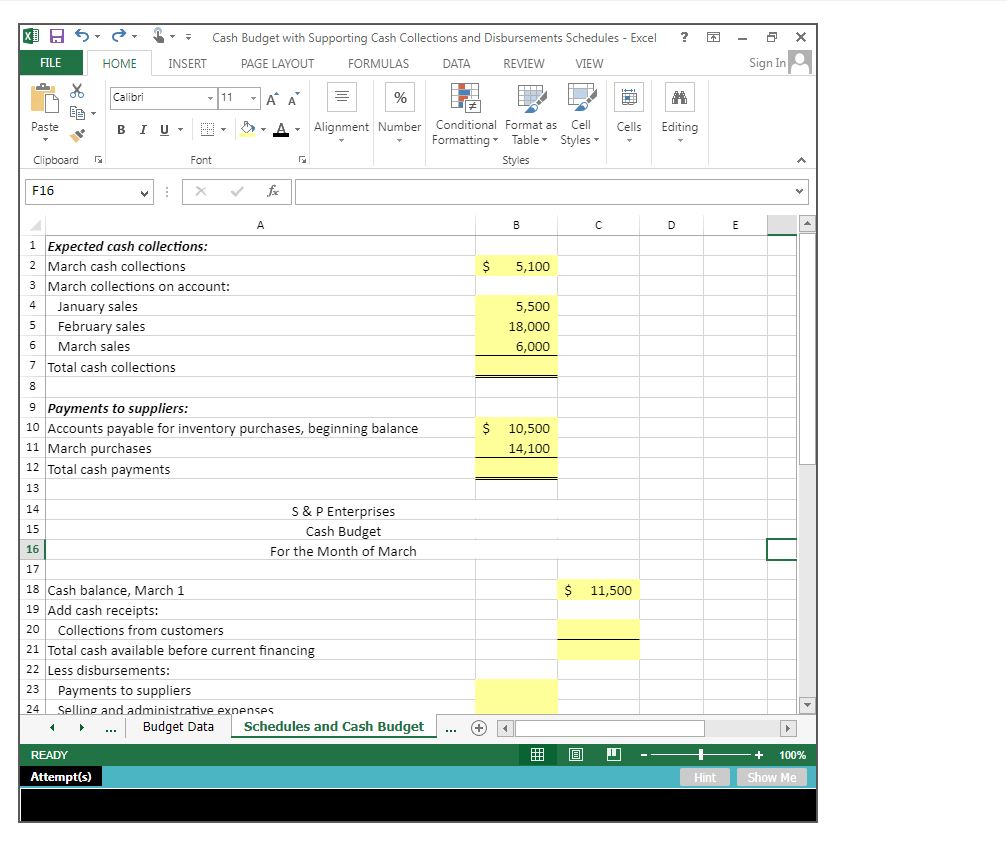Image resolution: width=1007 pixels, height=849 pixels.
Task: Open Font dialog launcher
Action: click(302, 160)
